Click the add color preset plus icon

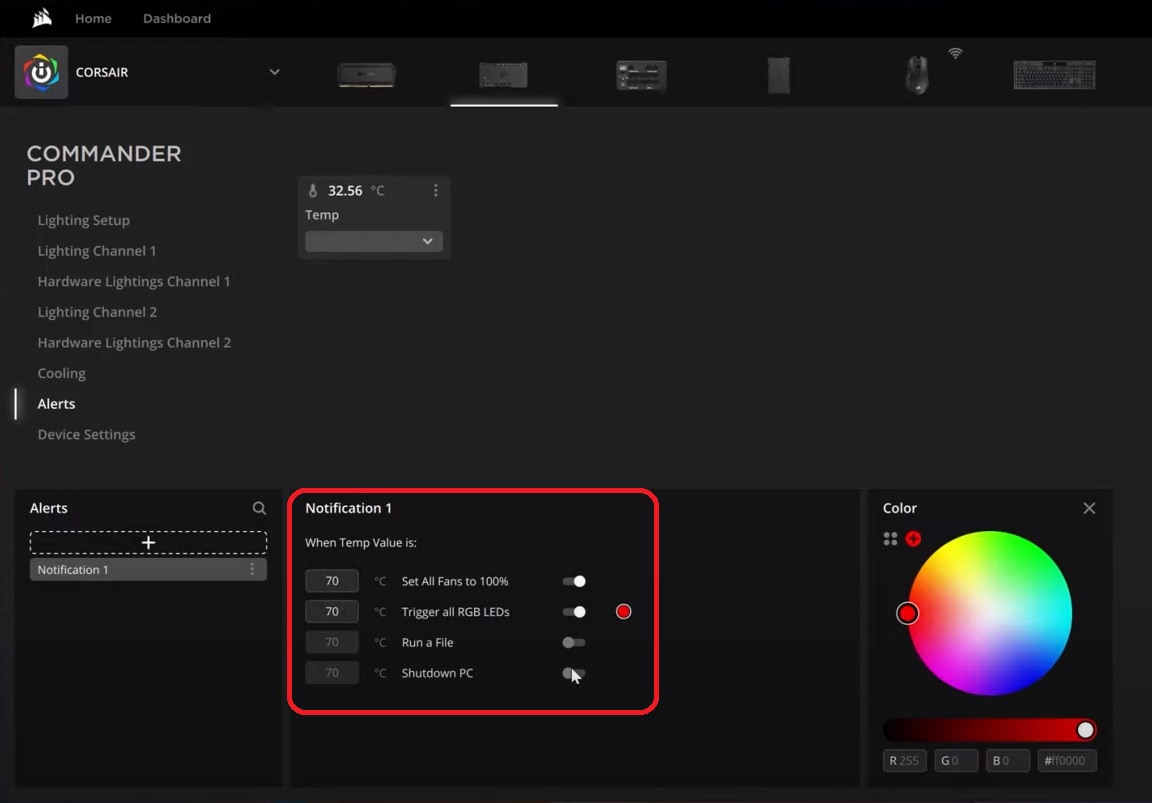[x=913, y=539]
